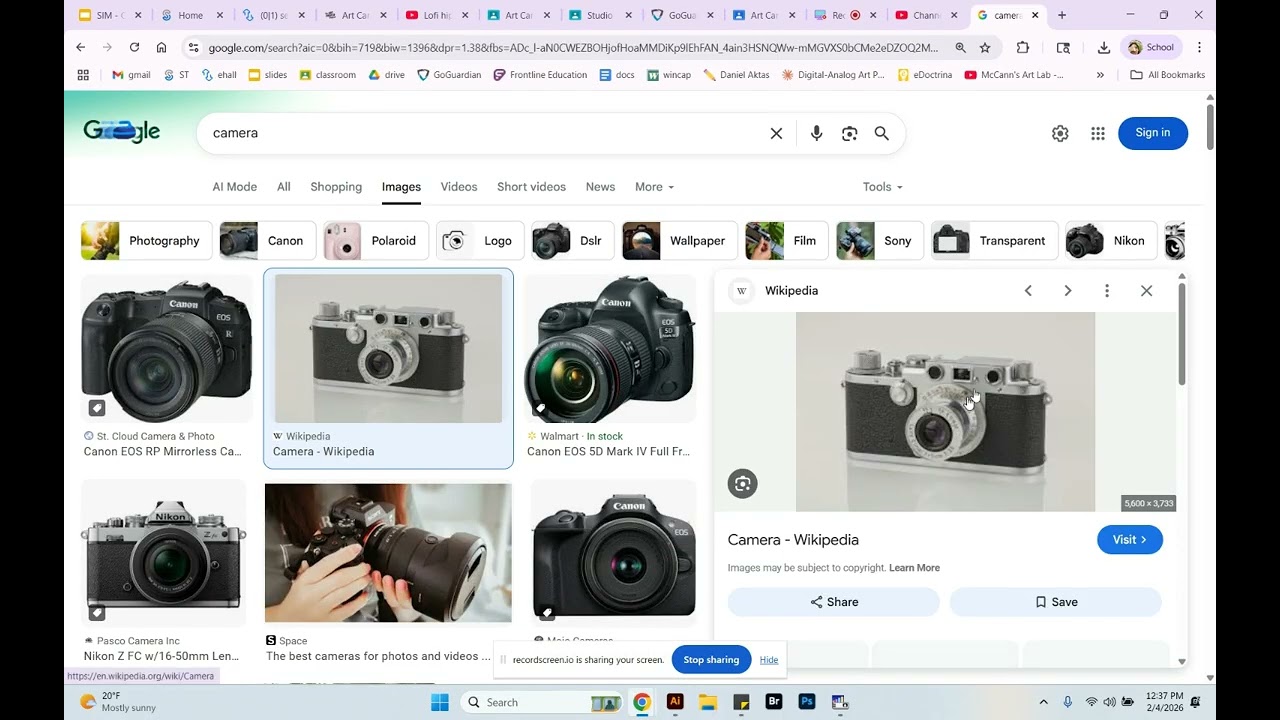
Task: Click Stop sharing button
Action: [711, 660]
